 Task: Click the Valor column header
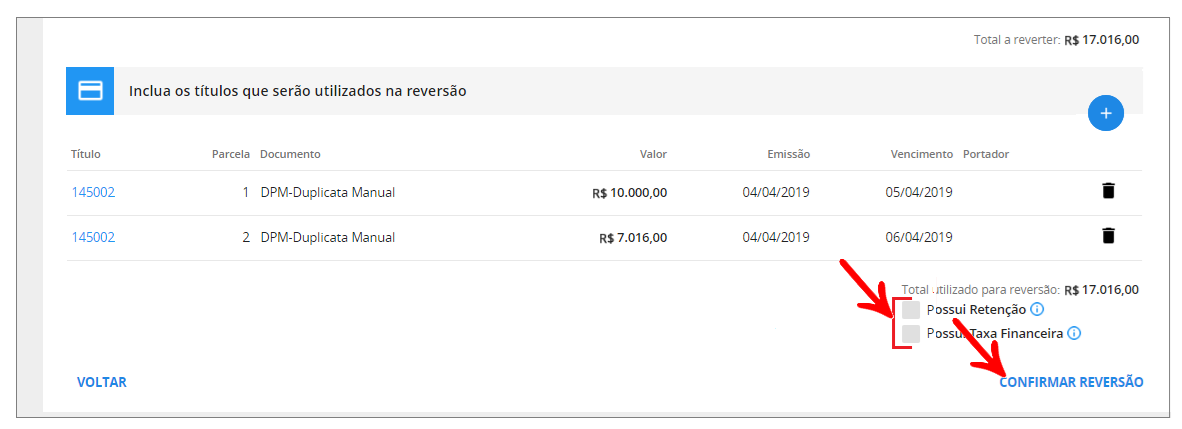pyautogui.click(x=653, y=154)
